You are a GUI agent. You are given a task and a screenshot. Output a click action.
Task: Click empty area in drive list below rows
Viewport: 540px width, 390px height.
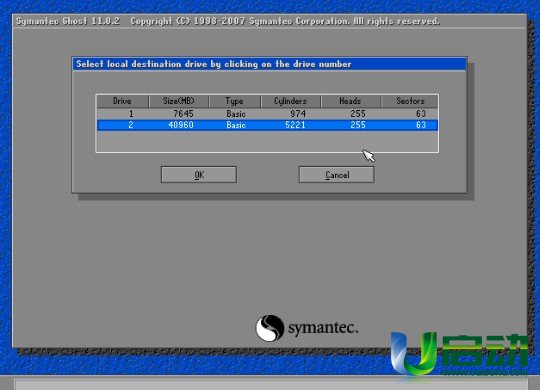(267, 141)
